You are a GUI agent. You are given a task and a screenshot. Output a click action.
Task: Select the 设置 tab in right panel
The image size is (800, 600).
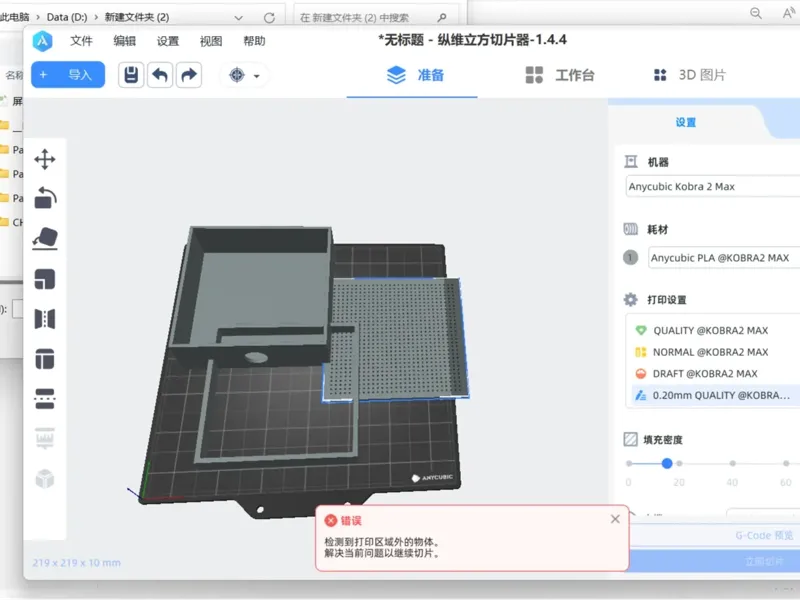[x=685, y=122]
